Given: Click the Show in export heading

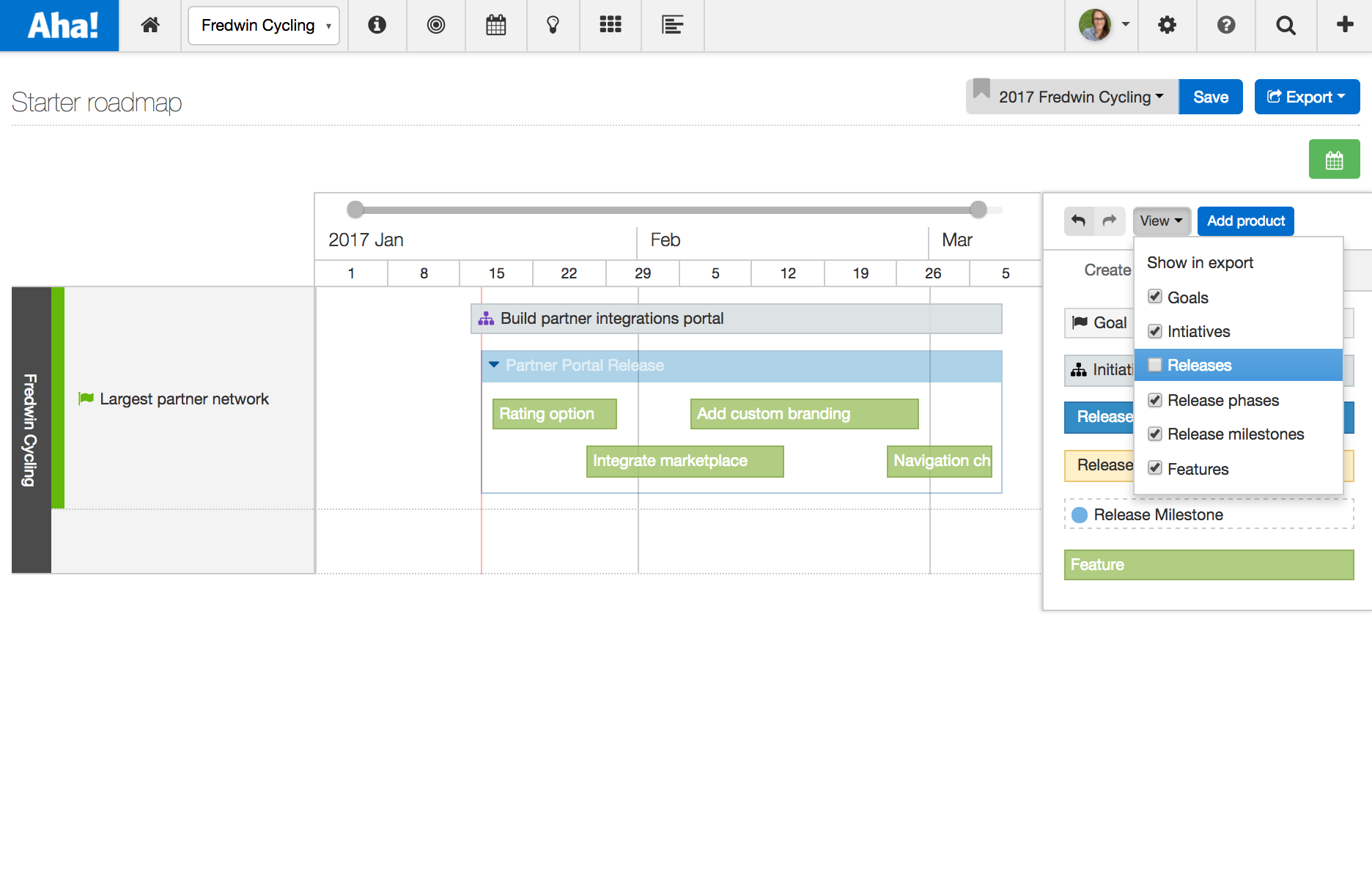Looking at the screenshot, I should [x=1200, y=262].
